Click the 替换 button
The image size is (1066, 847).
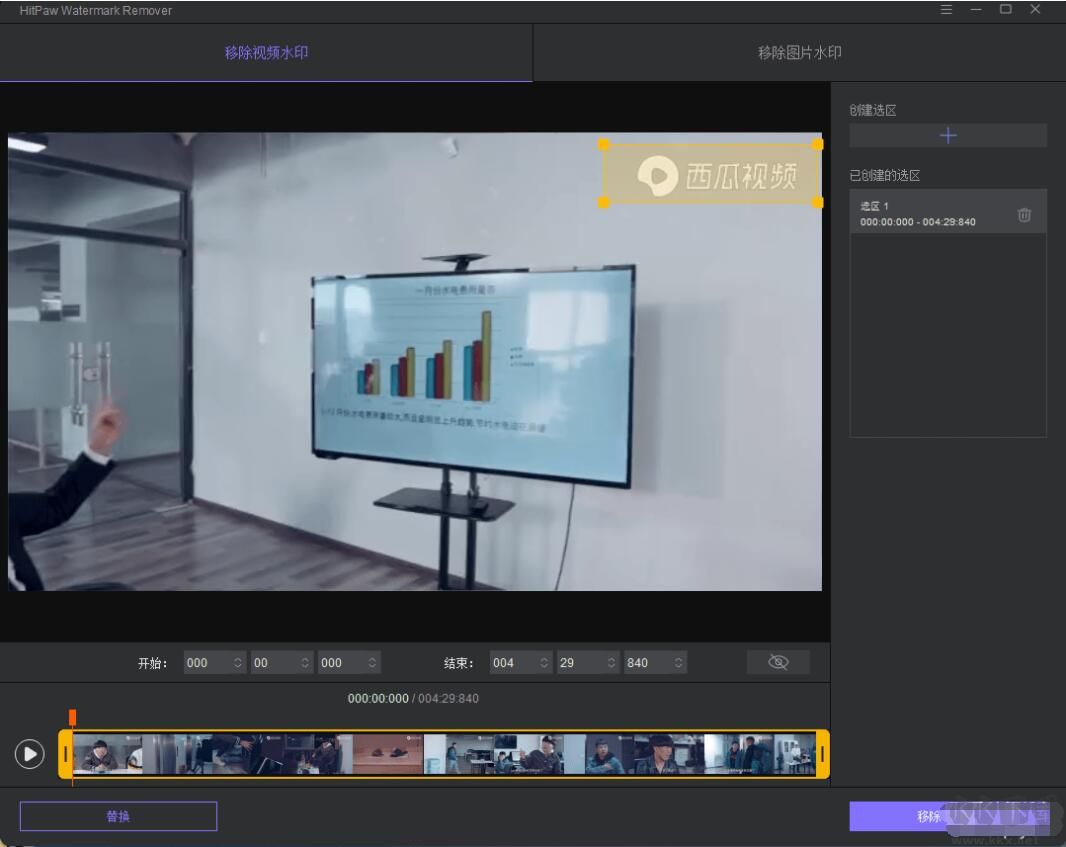pyautogui.click(x=118, y=816)
